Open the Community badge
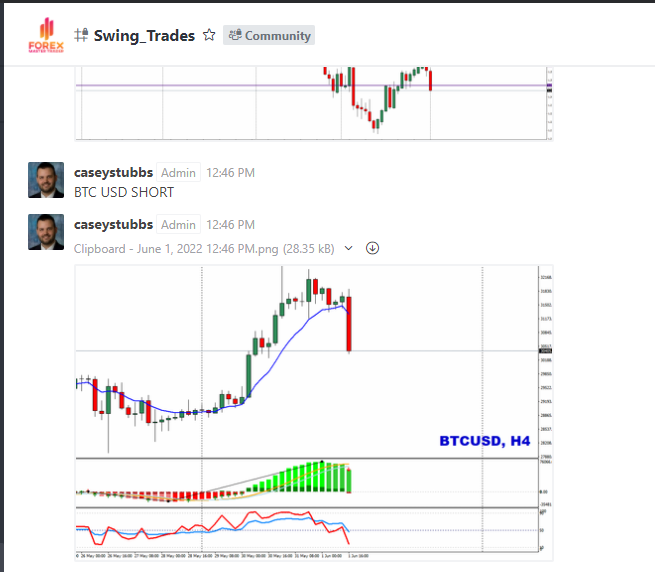 [x=268, y=36]
